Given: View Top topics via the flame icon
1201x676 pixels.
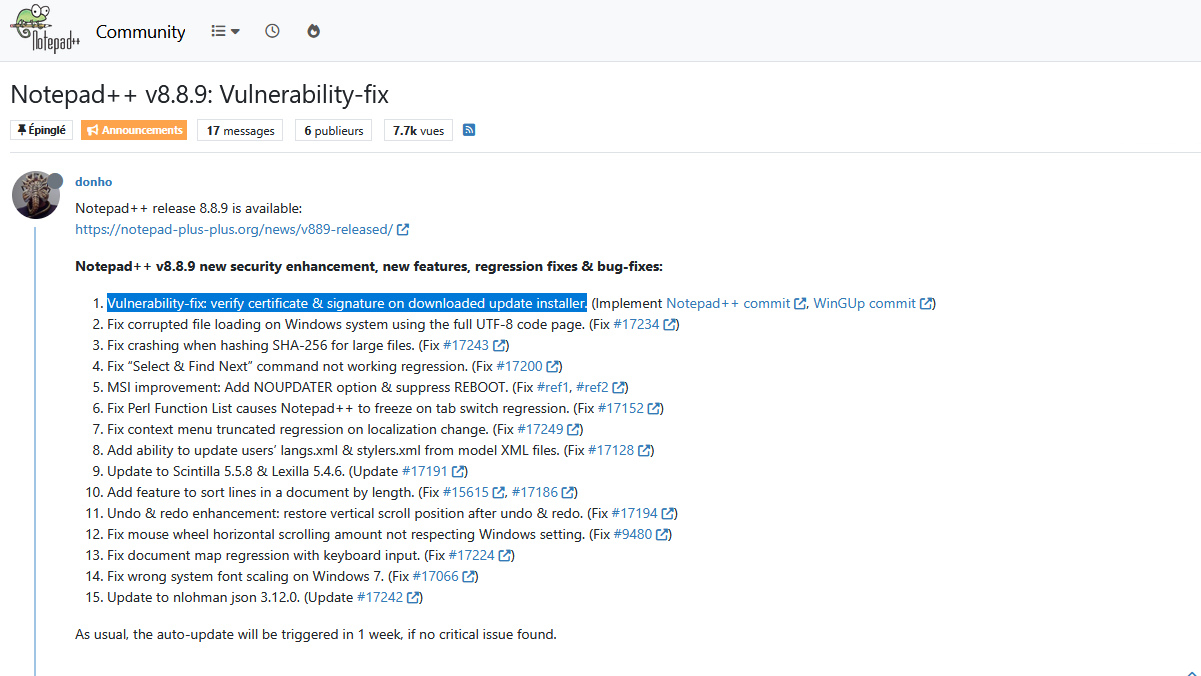Looking at the screenshot, I should [313, 30].
